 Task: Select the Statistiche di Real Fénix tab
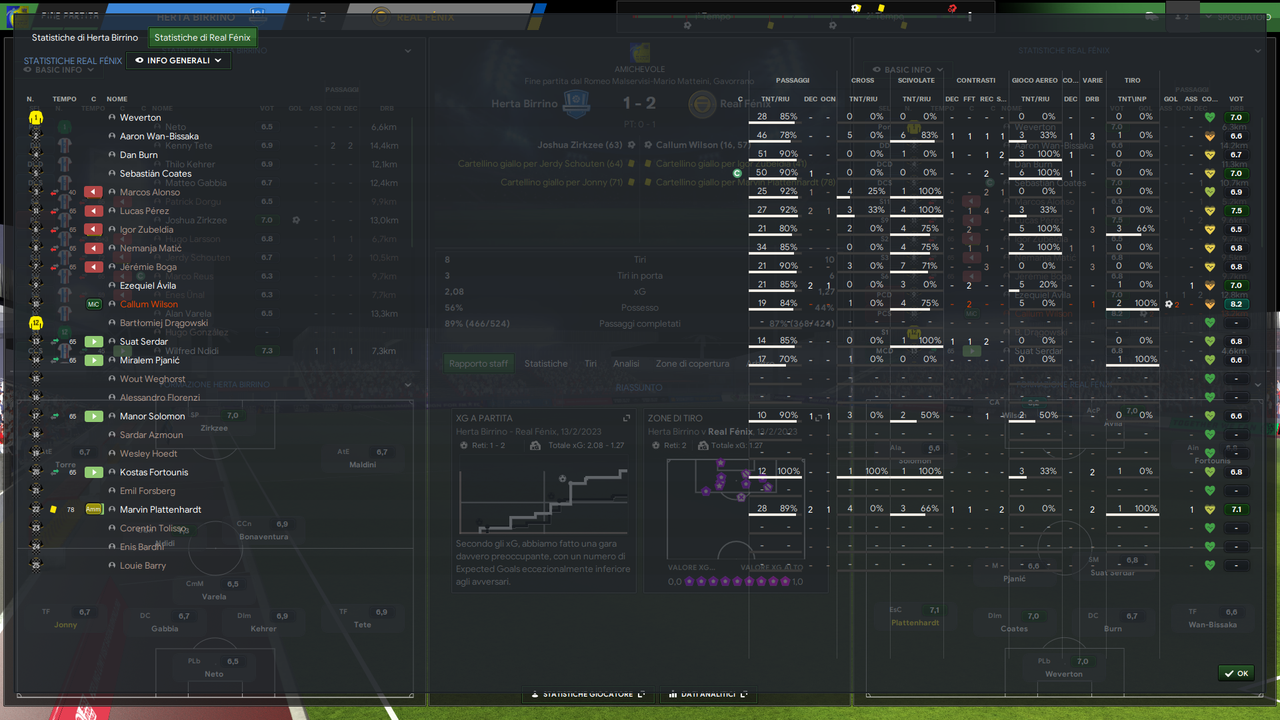pyautogui.click(x=203, y=38)
